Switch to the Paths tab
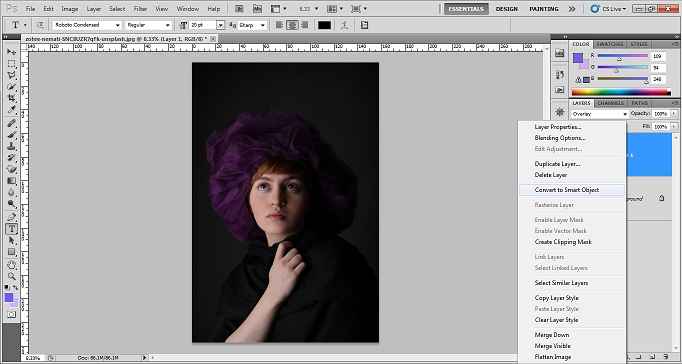Screen dimensions: 682x364 pyautogui.click(x=639, y=103)
